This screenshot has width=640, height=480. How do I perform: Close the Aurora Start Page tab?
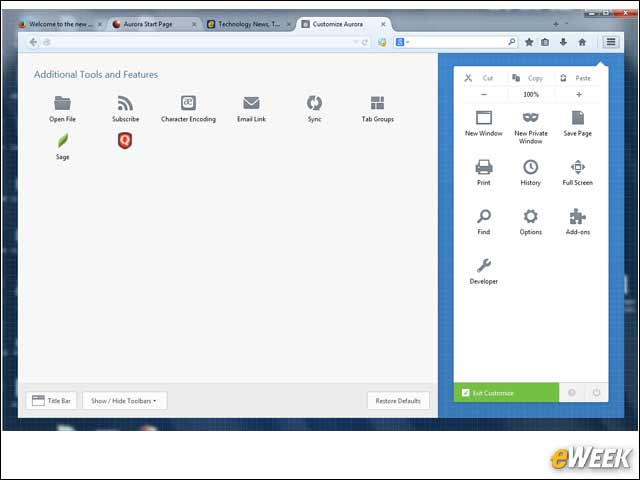(x=194, y=24)
